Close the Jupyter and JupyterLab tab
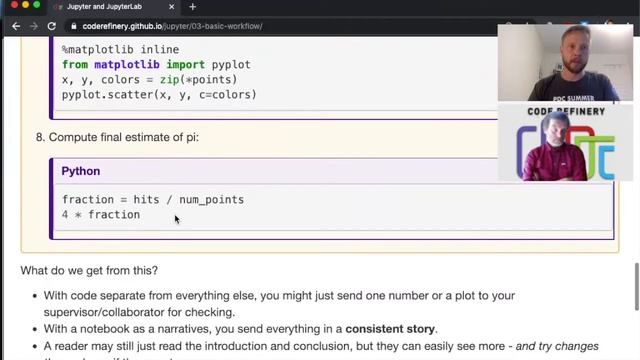640x360 pixels. (x=171, y=7)
